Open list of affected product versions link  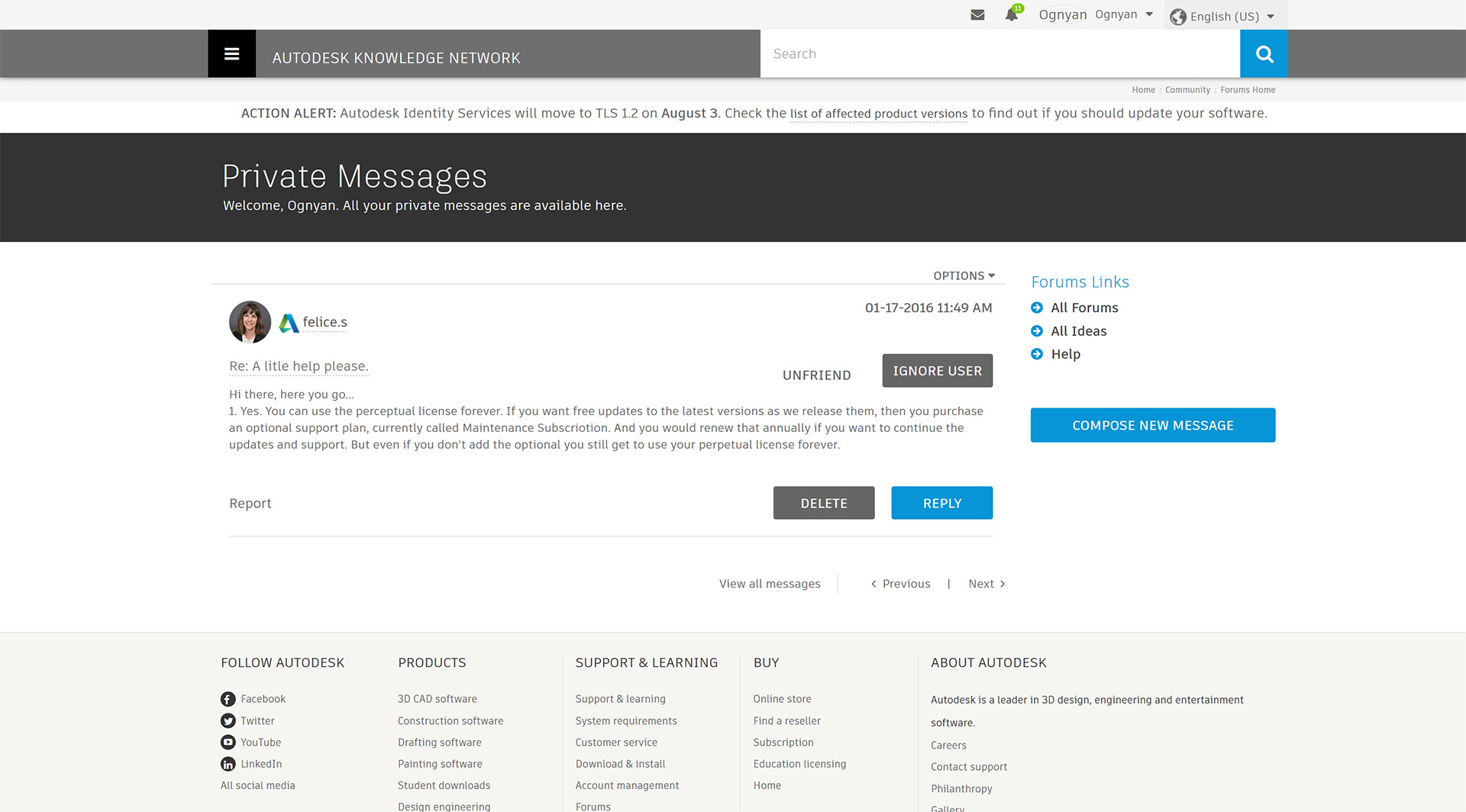click(878, 114)
